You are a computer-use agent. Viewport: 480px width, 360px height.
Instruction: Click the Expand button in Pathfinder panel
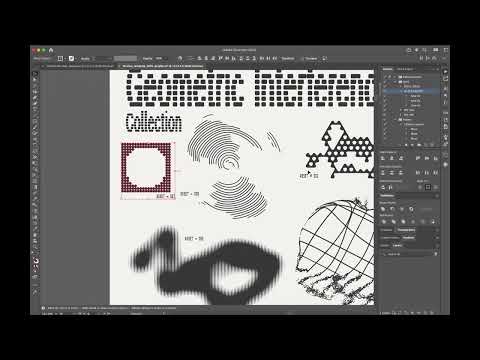(426, 209)
